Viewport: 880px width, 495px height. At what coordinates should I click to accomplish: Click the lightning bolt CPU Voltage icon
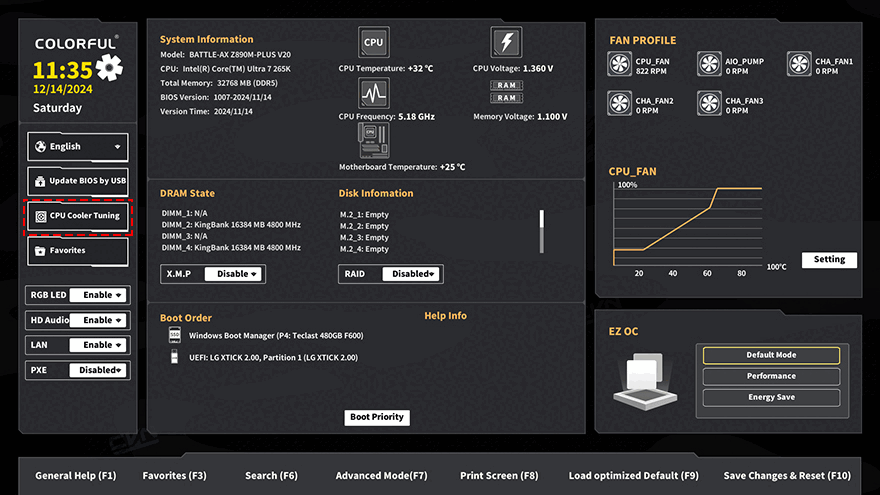(x=506, y=42)
